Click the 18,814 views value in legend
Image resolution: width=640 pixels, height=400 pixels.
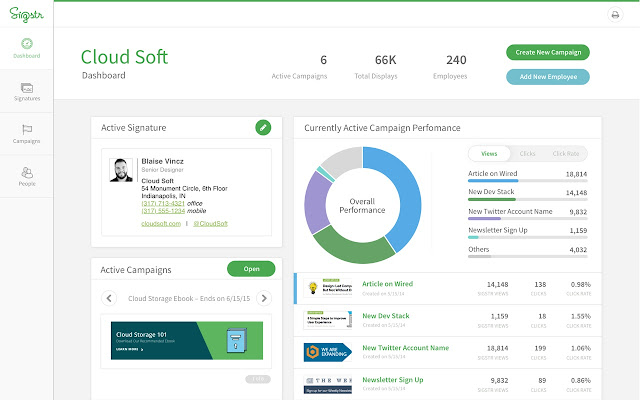[576, 174]
